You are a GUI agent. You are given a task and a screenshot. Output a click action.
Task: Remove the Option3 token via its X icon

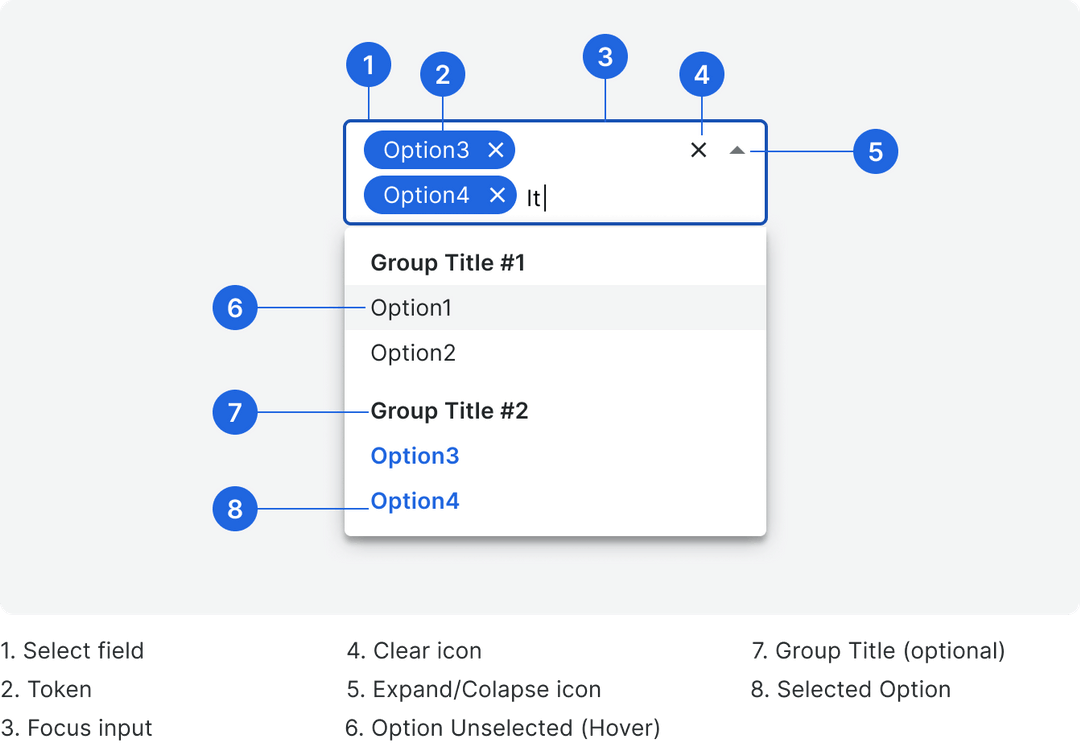coord(495,149)
